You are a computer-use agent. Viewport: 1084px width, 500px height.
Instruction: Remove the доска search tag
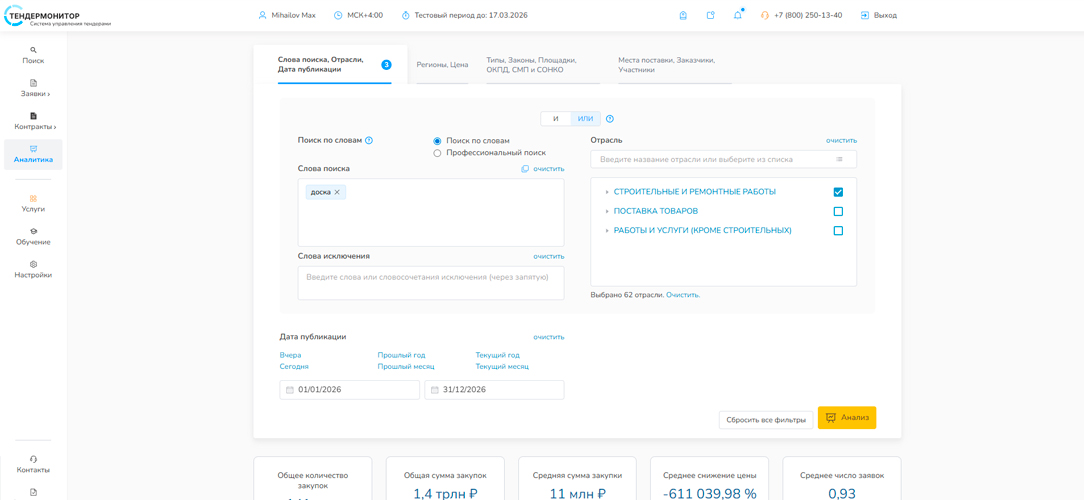tap(337, 192)
